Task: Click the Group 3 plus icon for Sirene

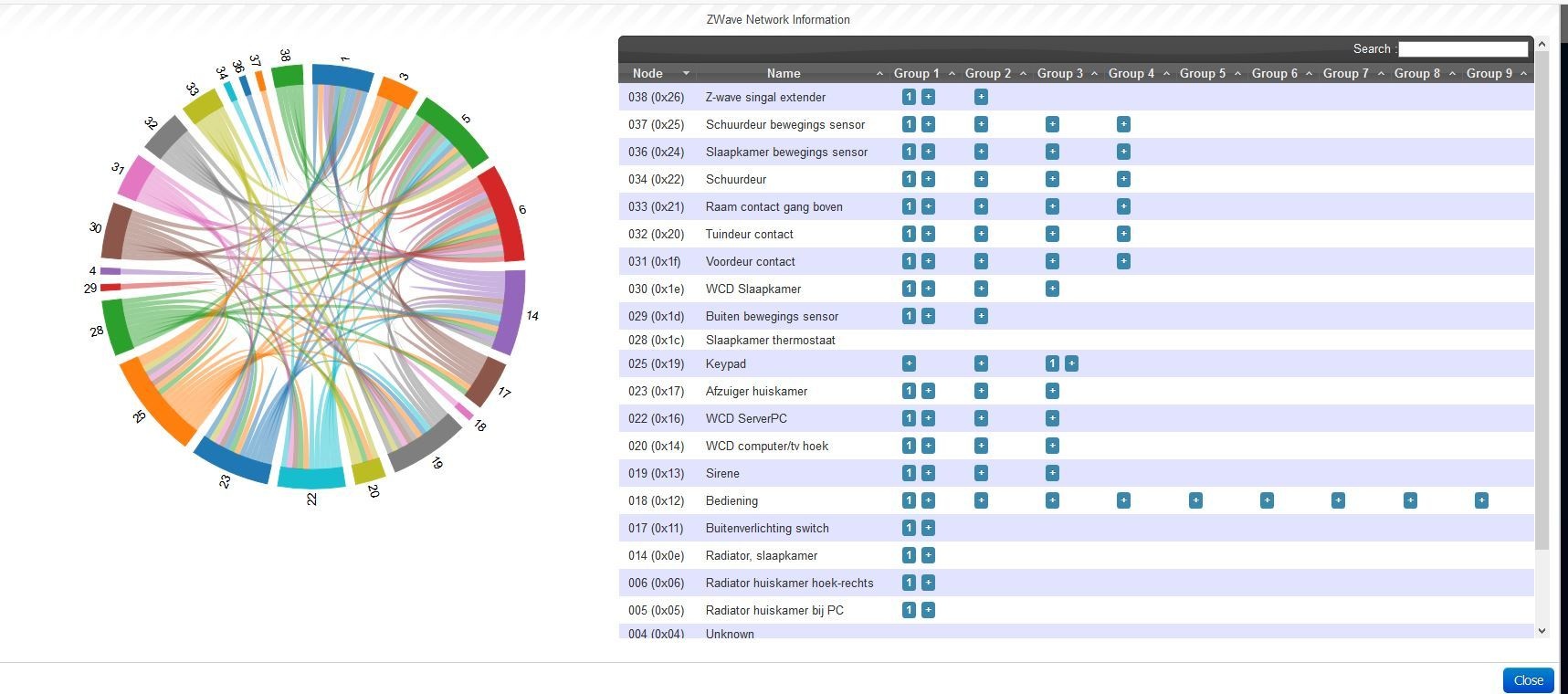Action: pos(1052,473)
